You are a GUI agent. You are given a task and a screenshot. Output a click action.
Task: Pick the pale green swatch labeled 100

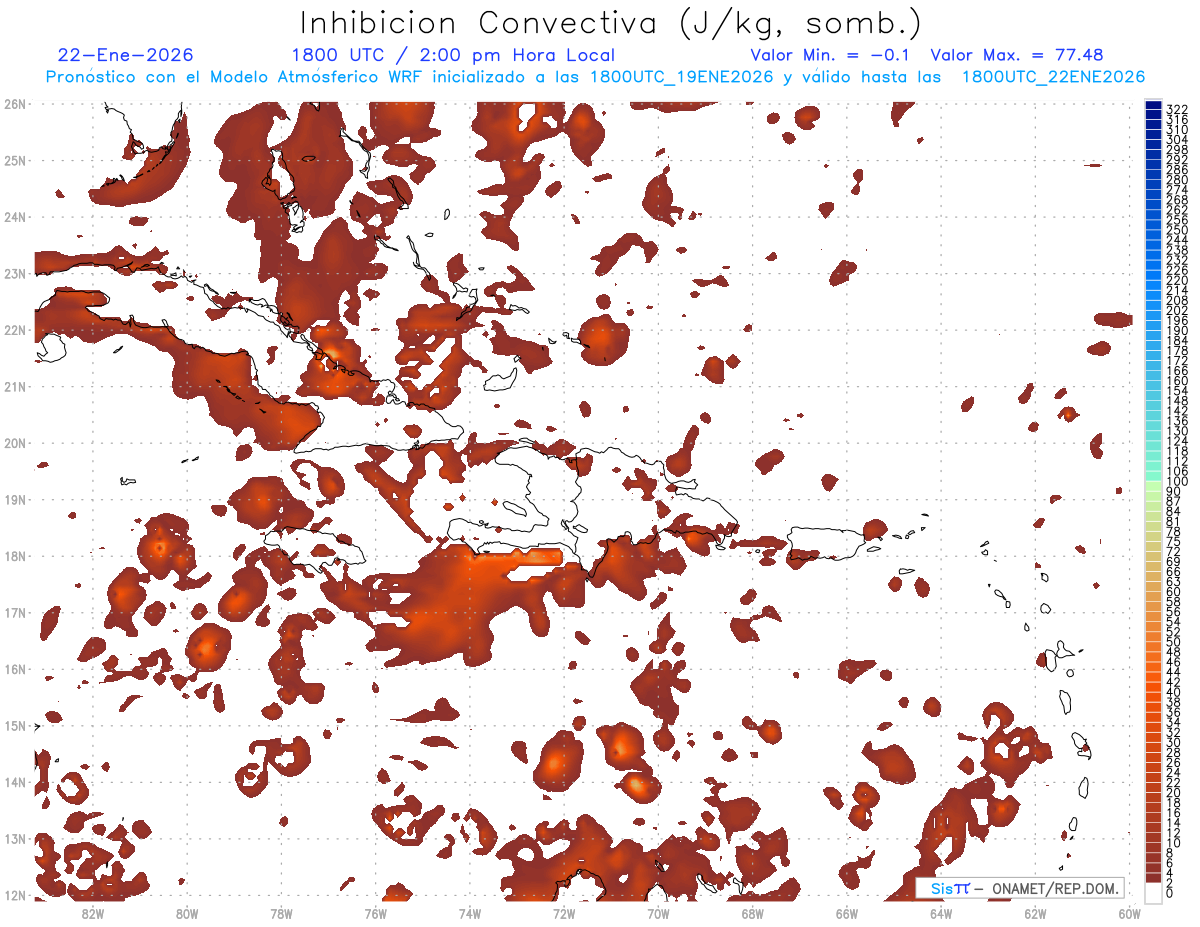coord(1153,485)
